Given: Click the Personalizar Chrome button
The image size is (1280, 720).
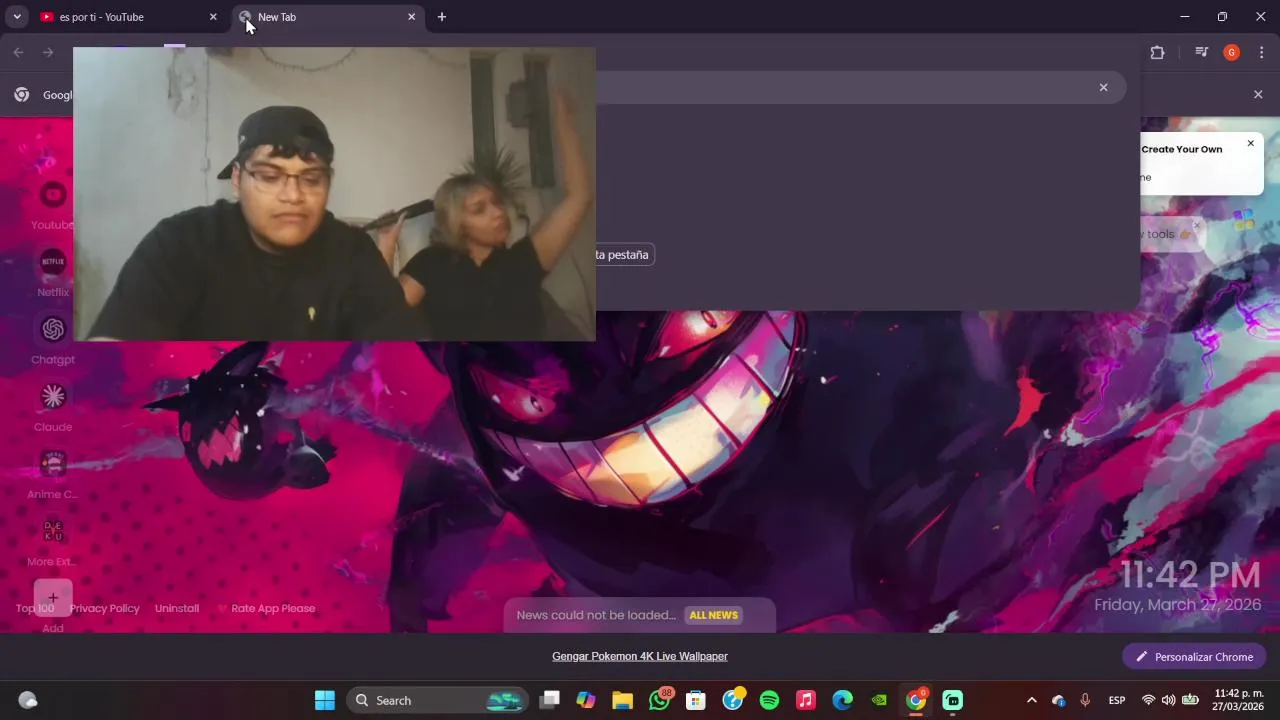Looking at the screenshot, I should point(1194,657).
